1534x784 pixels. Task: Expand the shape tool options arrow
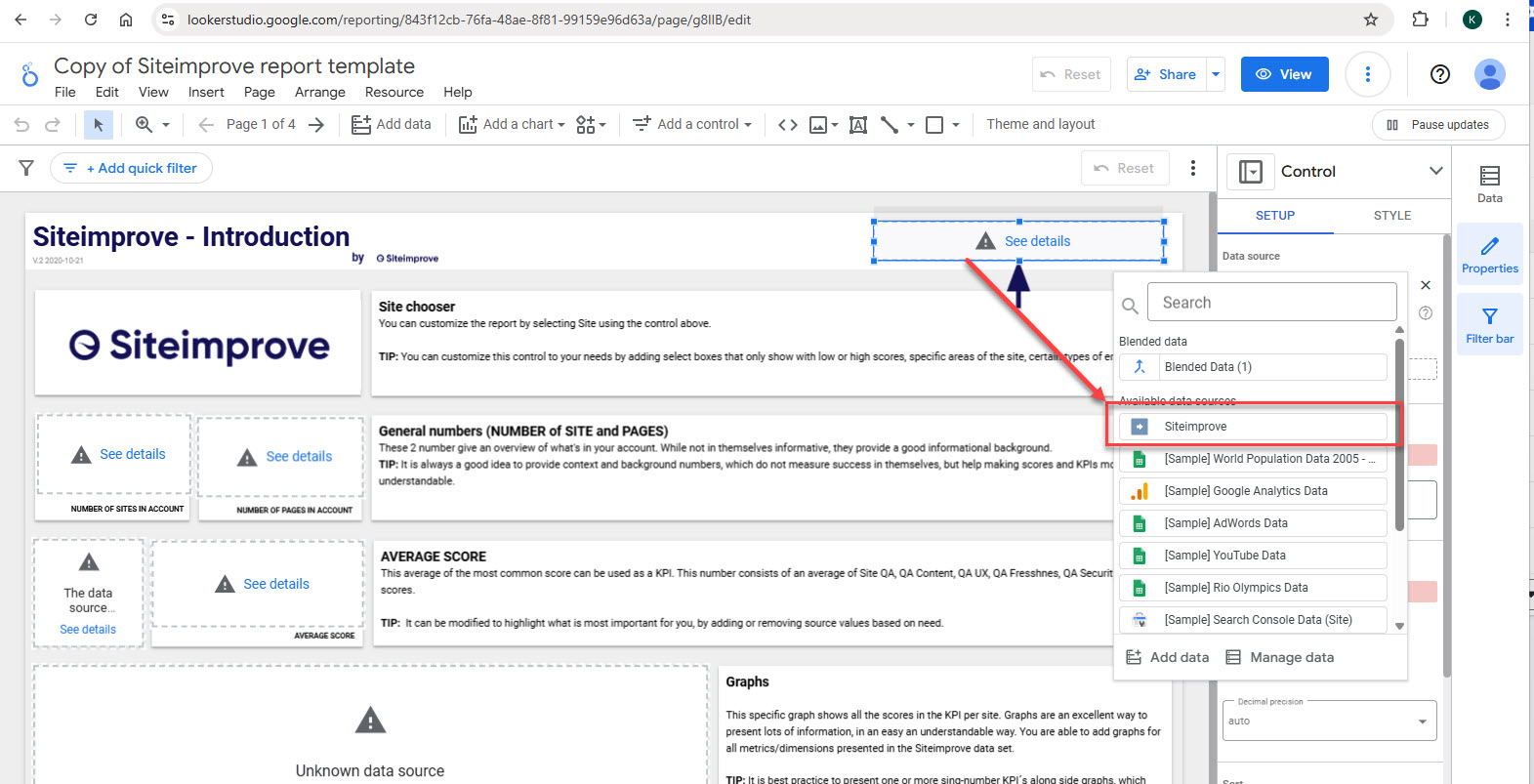click(x=956, y=125)
